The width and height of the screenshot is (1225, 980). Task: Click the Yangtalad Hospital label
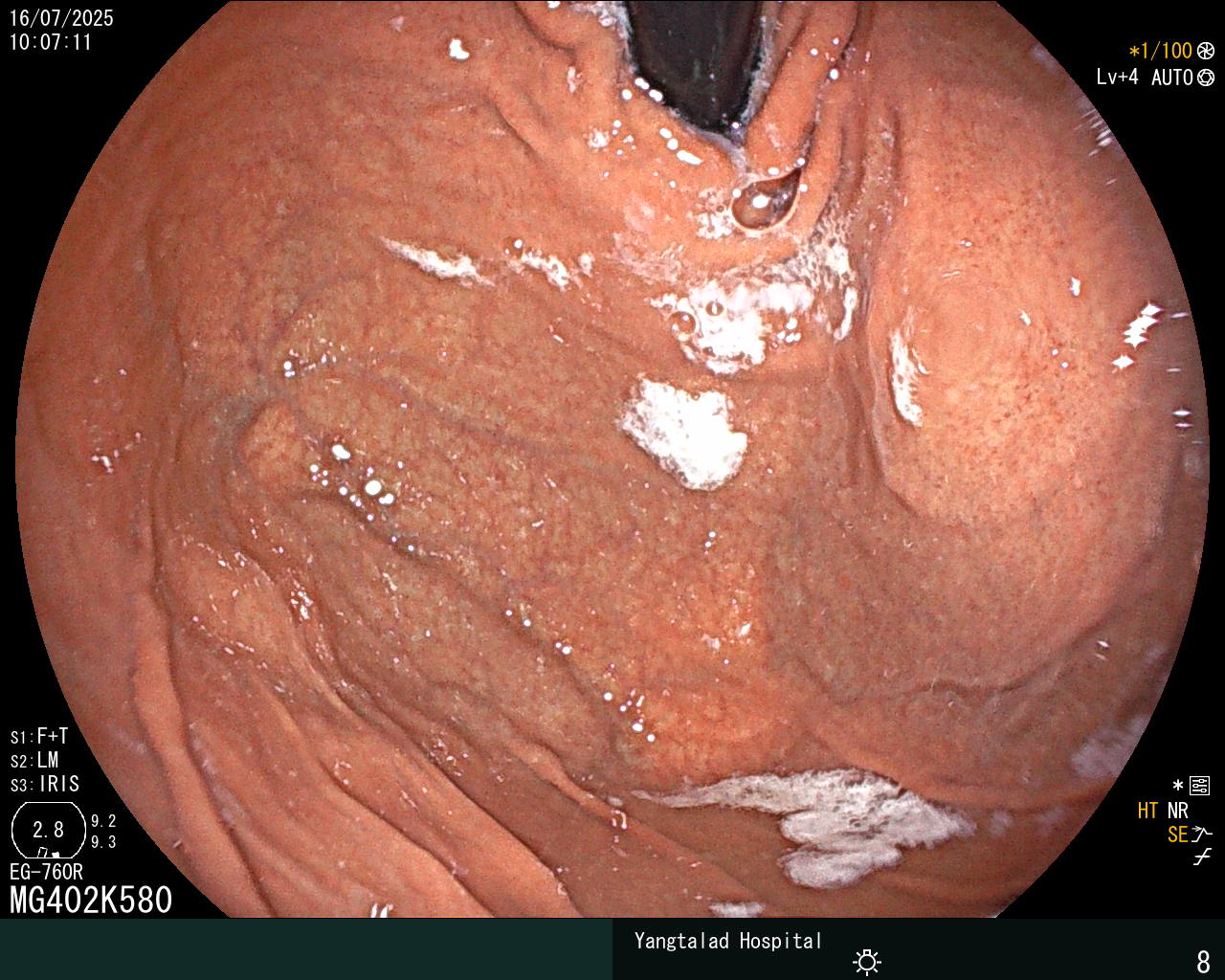(x=728, y=941)
